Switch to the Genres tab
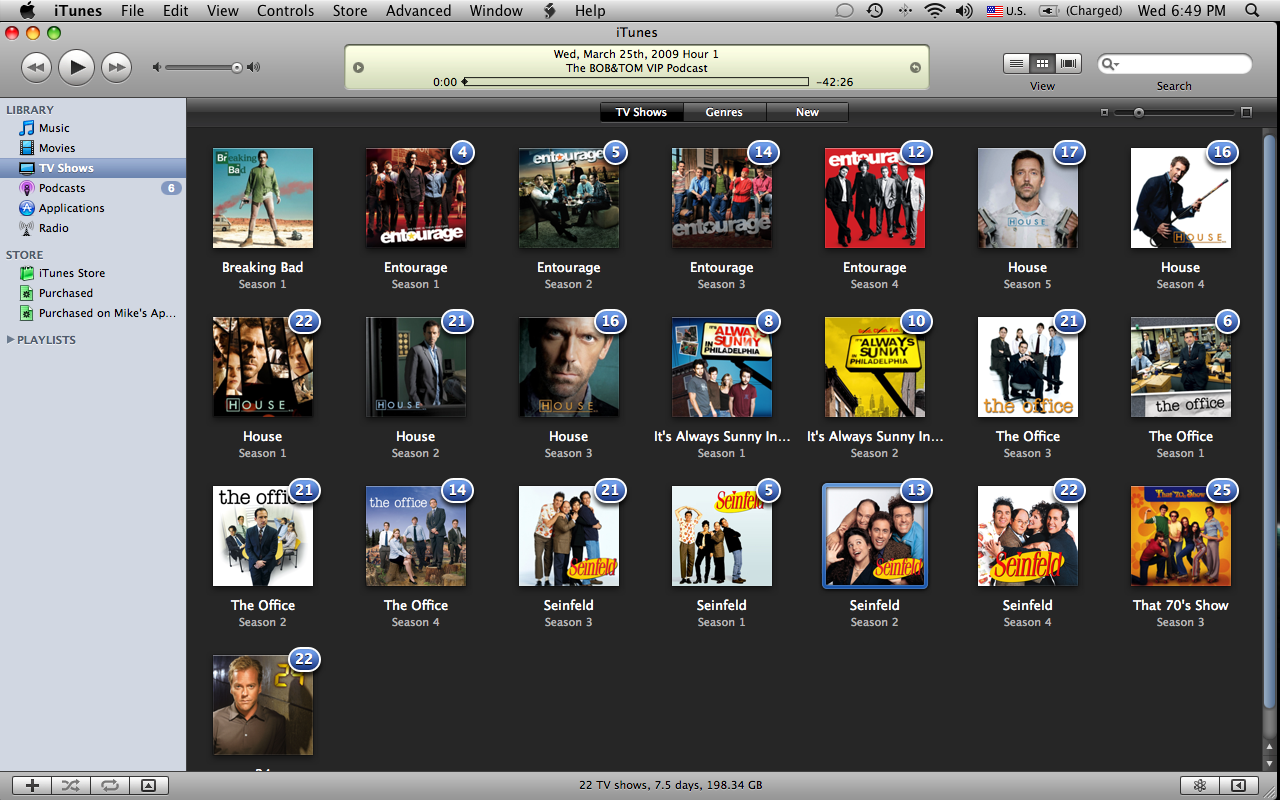The width and height of the screenshot is (1280, 800). (x=724, y=112)
